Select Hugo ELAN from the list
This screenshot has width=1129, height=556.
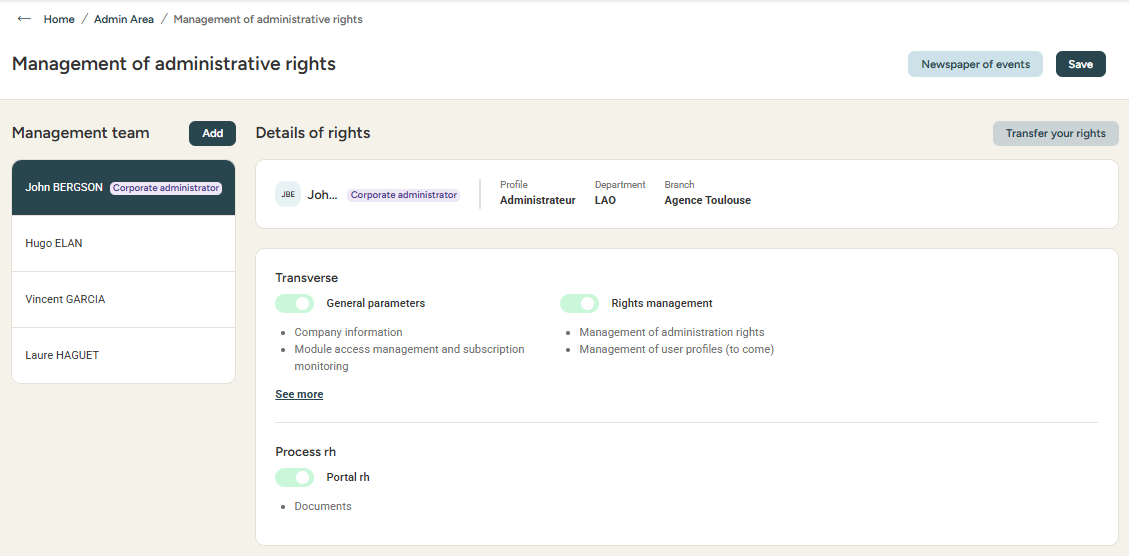[x=54, y=243]
